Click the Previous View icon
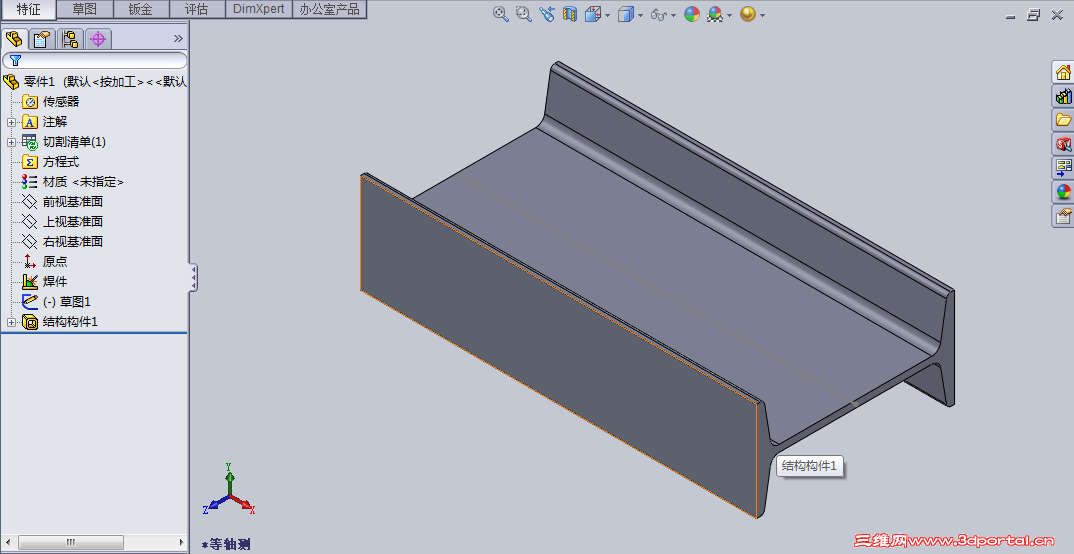This screenshot has height=554, width=1074. tap(547, 14)
